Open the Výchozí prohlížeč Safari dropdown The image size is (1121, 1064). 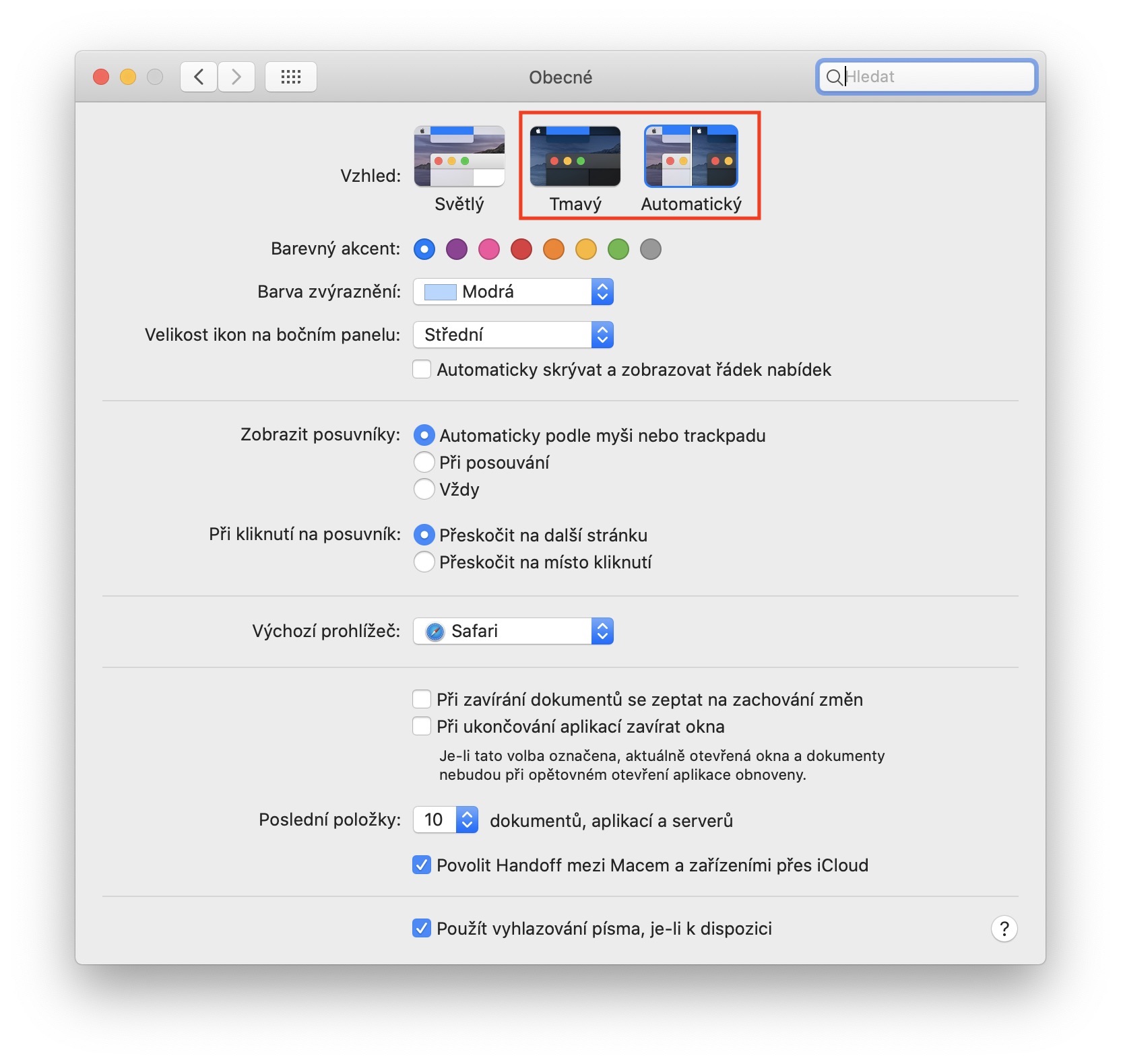pyautogui.click(x=513, y=631)
